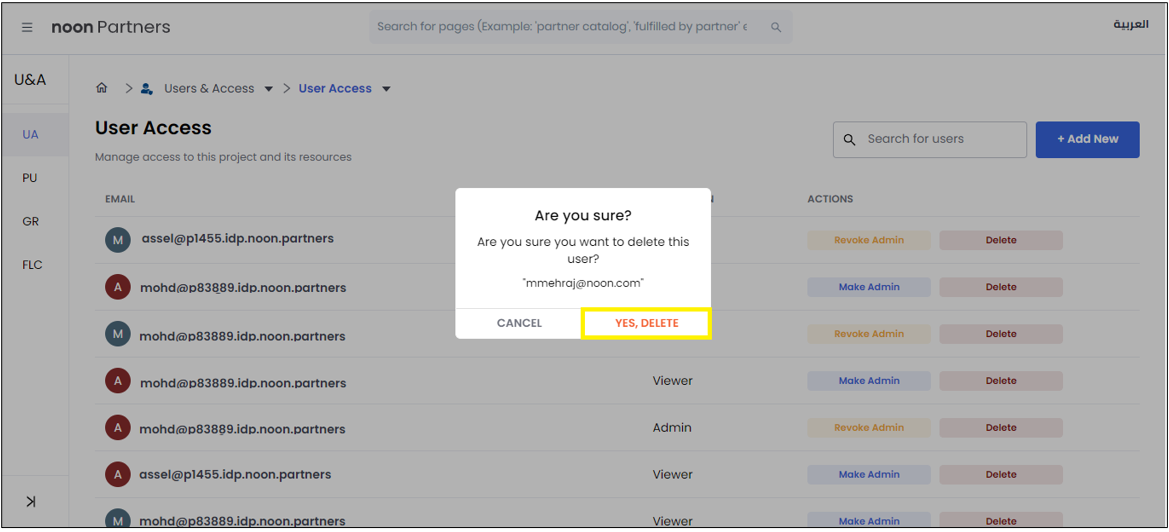Expand sidebar using bottom arrow icon
This screenshot has width=1169, height=532.
click(x=31, y=501)
